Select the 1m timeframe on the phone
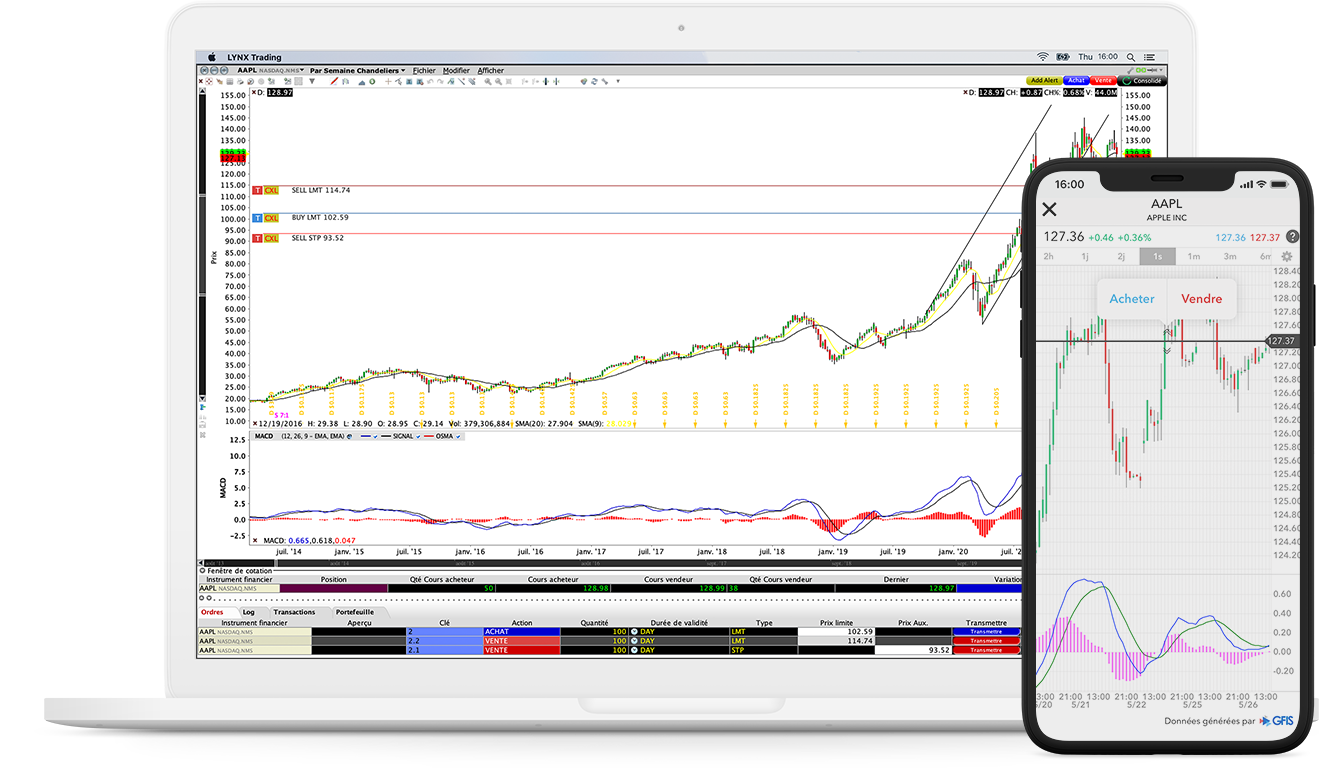 point(1194,257)
